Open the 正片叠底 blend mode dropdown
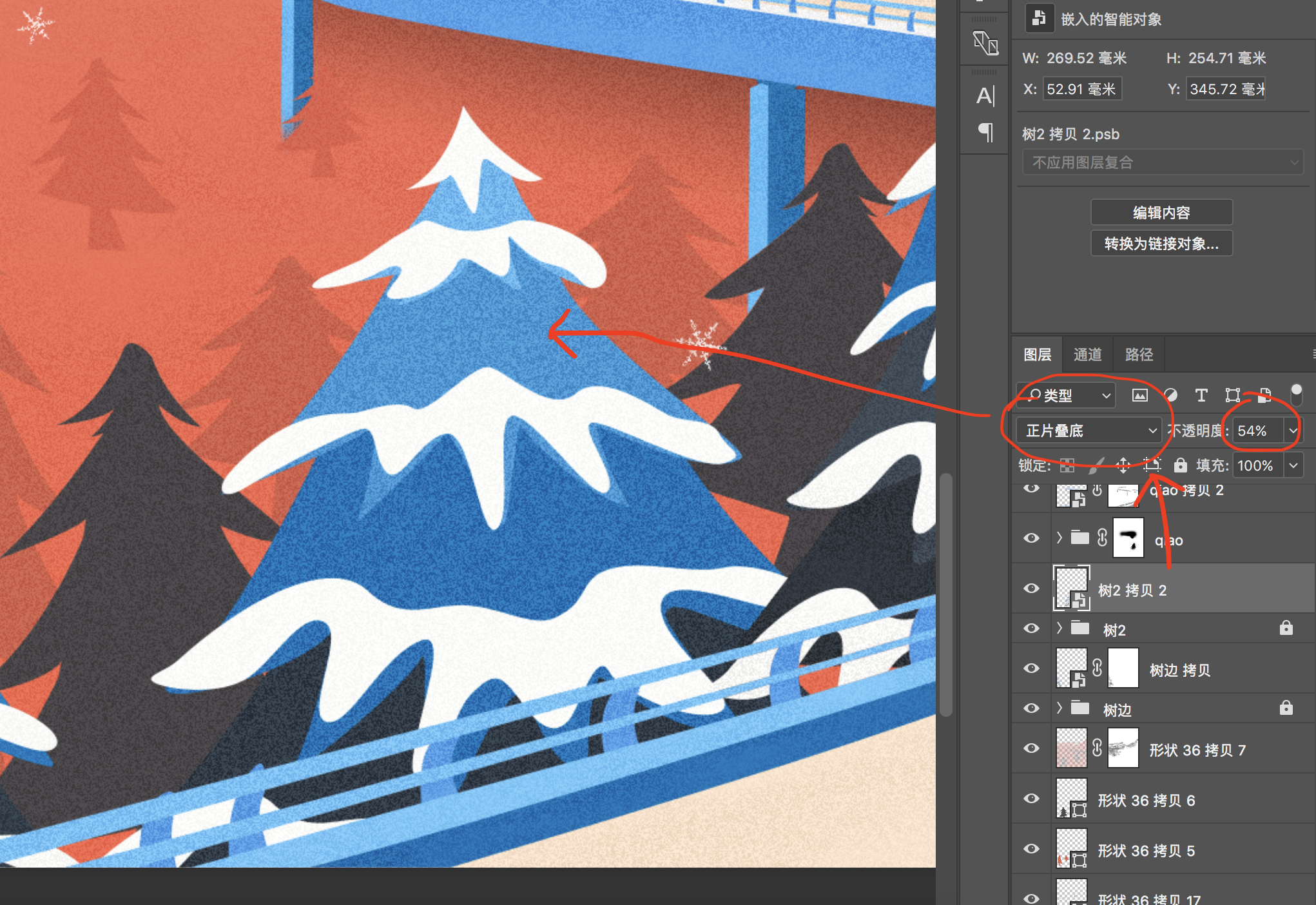Viewport: 1316px width, 905px height. tap(1088, 430)
